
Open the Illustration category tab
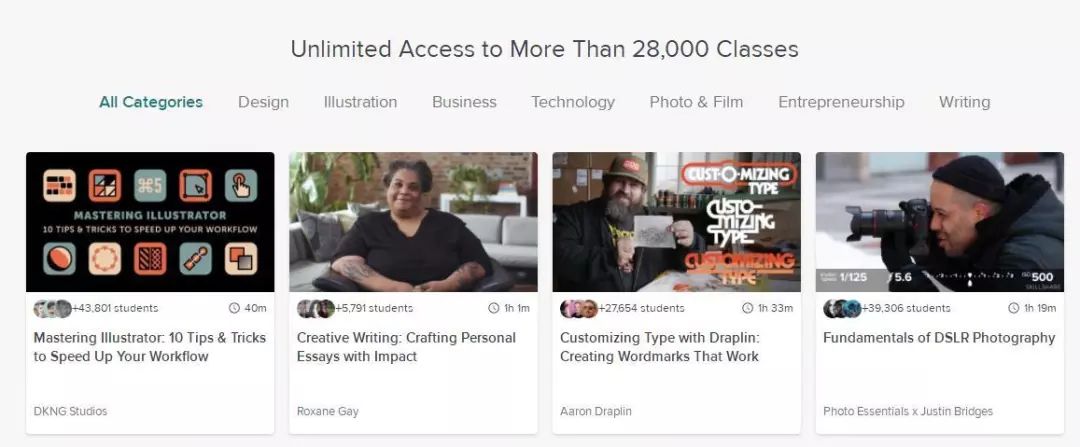(x=360, y=102)
